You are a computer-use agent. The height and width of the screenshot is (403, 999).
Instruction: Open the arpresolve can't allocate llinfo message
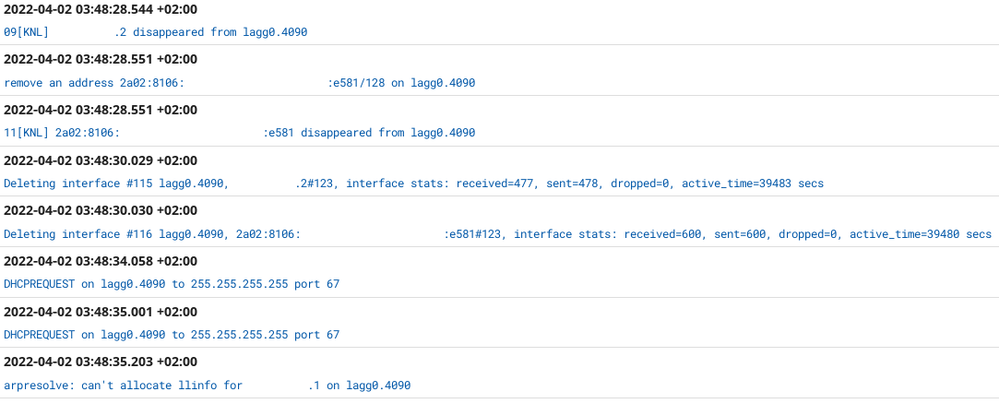click(x=207, y=385)
